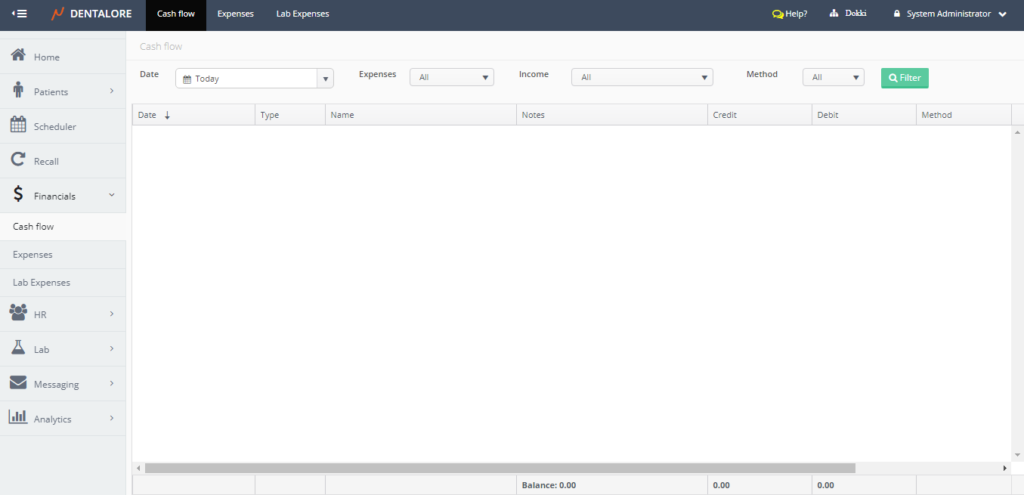Viewport: 1024px width, 495px height.
Task: Click the horizontal scrollbar at table bottom
Action: pyautogui.click(x=500, y=468)
